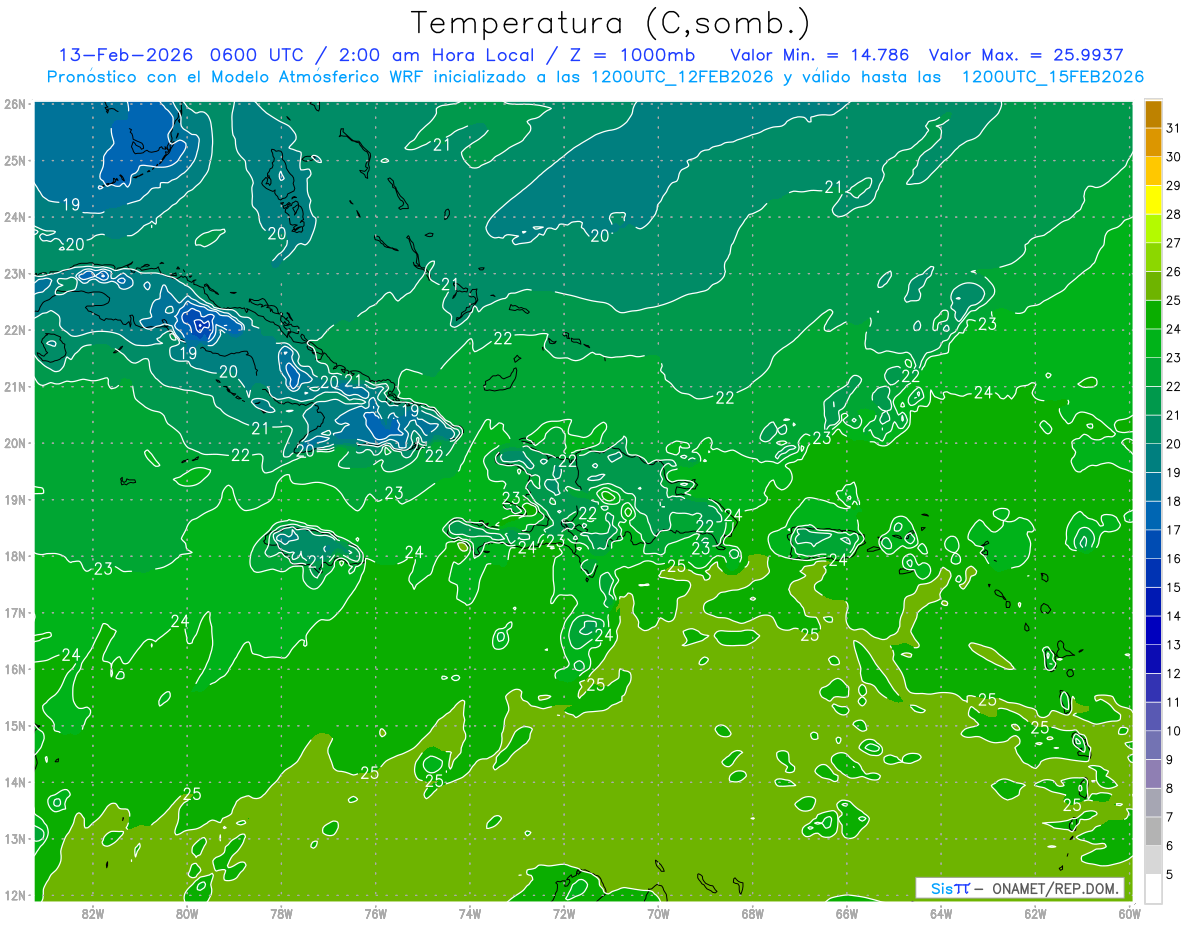Click the 23N latitude axis label
The width and height of the screenshot is (1200, 927).
point(14,273)
